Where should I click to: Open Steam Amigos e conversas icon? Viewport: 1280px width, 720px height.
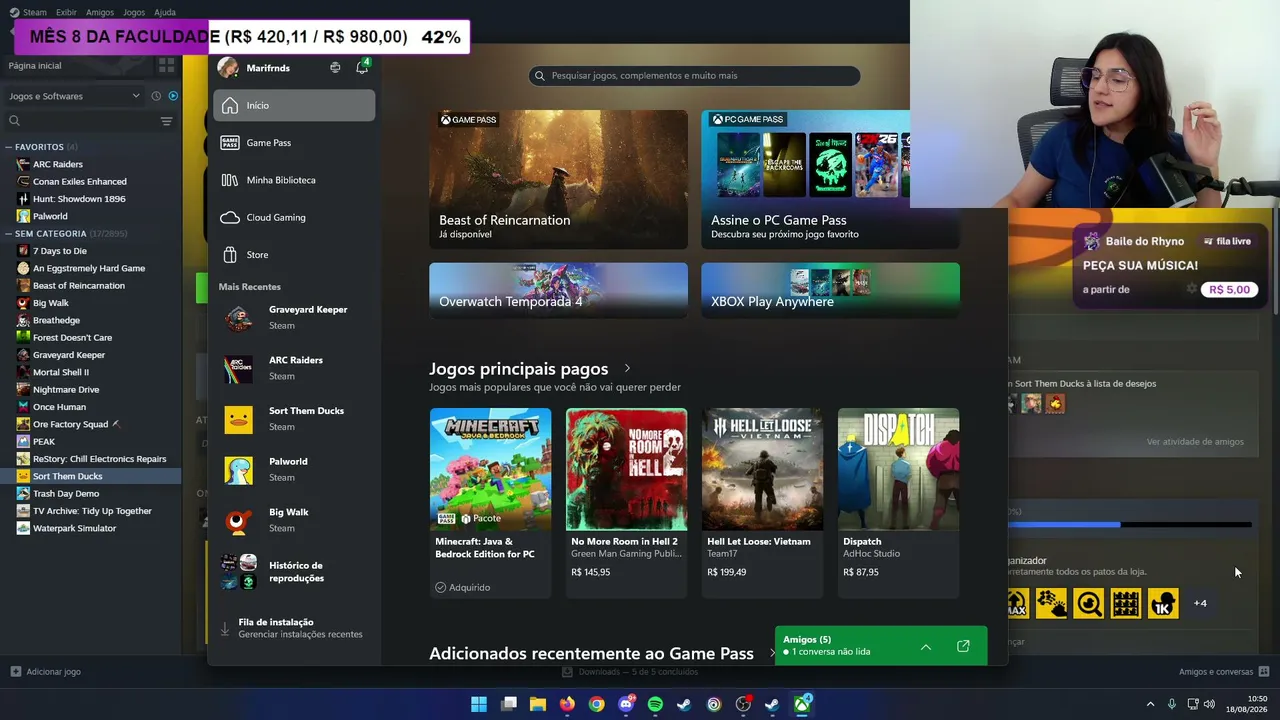1264,672
